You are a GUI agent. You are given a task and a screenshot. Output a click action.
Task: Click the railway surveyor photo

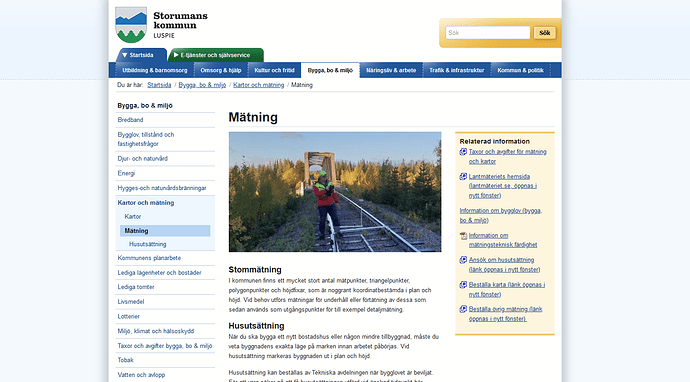pos(335,192)
